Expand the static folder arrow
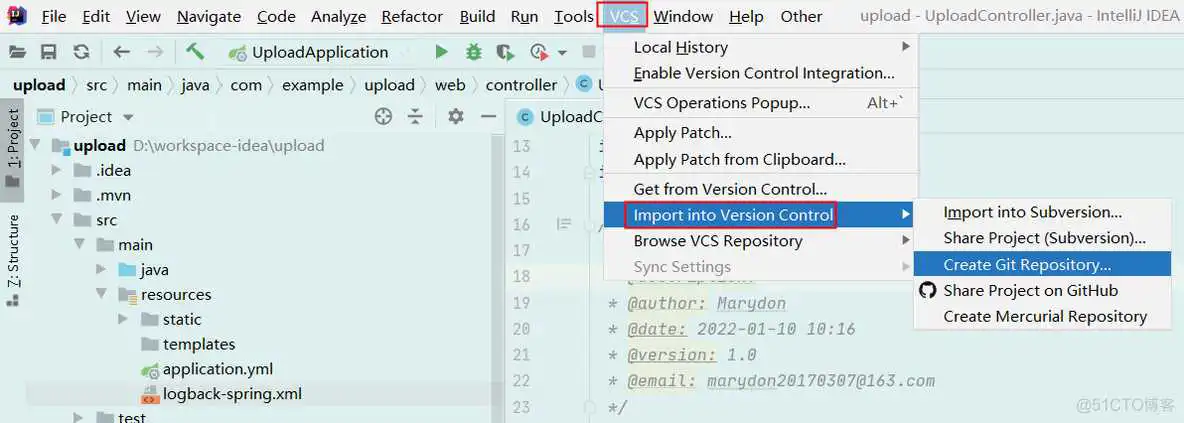The height and width of the screenshot is (423, 1184). [123, 320]
